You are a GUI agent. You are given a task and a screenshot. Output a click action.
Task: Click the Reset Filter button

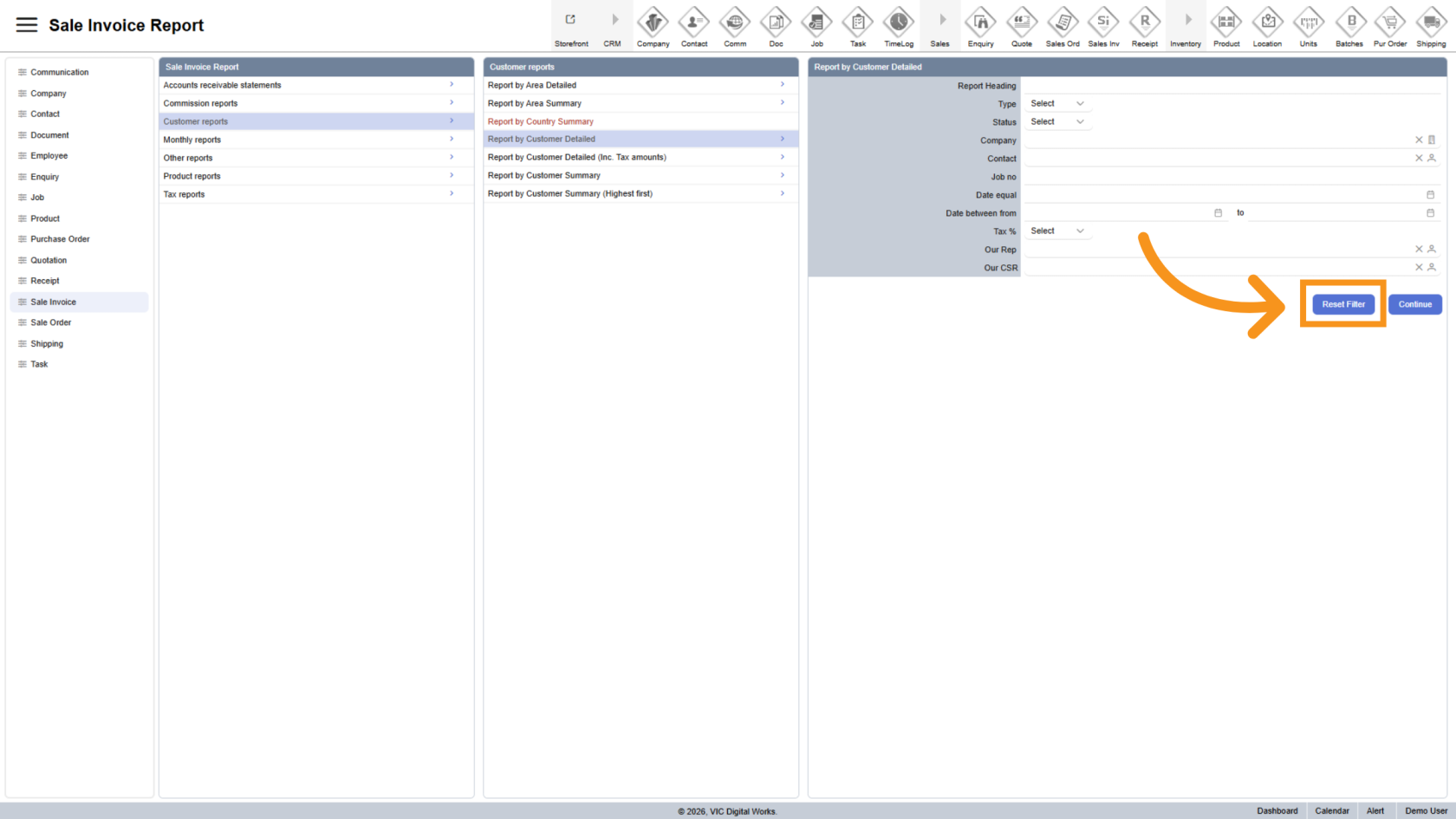click(1342, 304)
